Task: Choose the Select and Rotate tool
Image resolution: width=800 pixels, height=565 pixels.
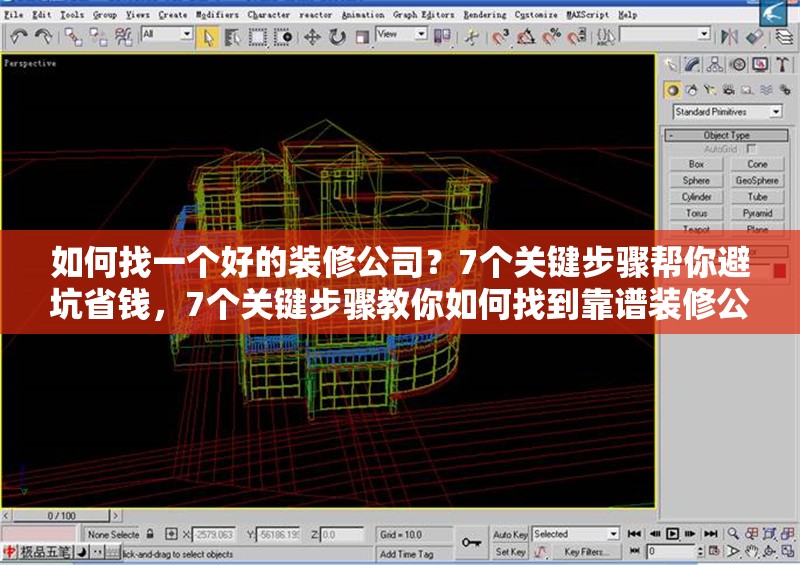Action: tap(337, 37)
